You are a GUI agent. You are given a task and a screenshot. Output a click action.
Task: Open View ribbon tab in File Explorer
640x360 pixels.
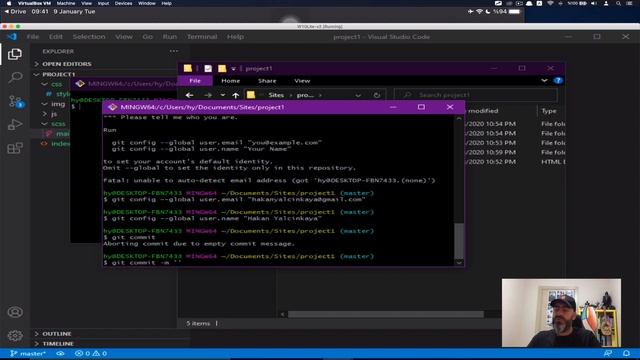tap(302, 81)
